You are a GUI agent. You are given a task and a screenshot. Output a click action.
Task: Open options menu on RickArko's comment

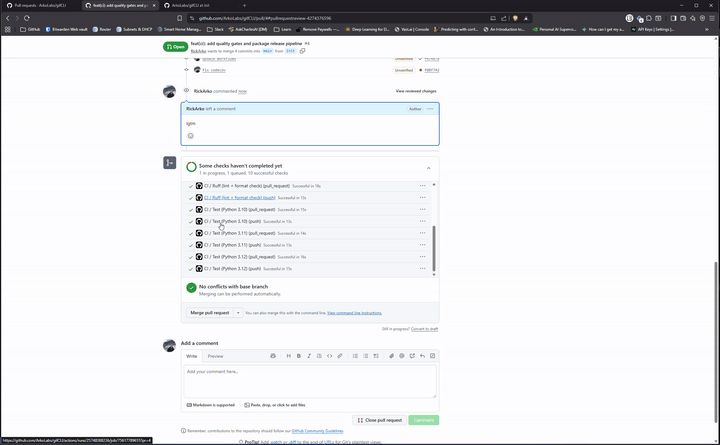point(430,109)
